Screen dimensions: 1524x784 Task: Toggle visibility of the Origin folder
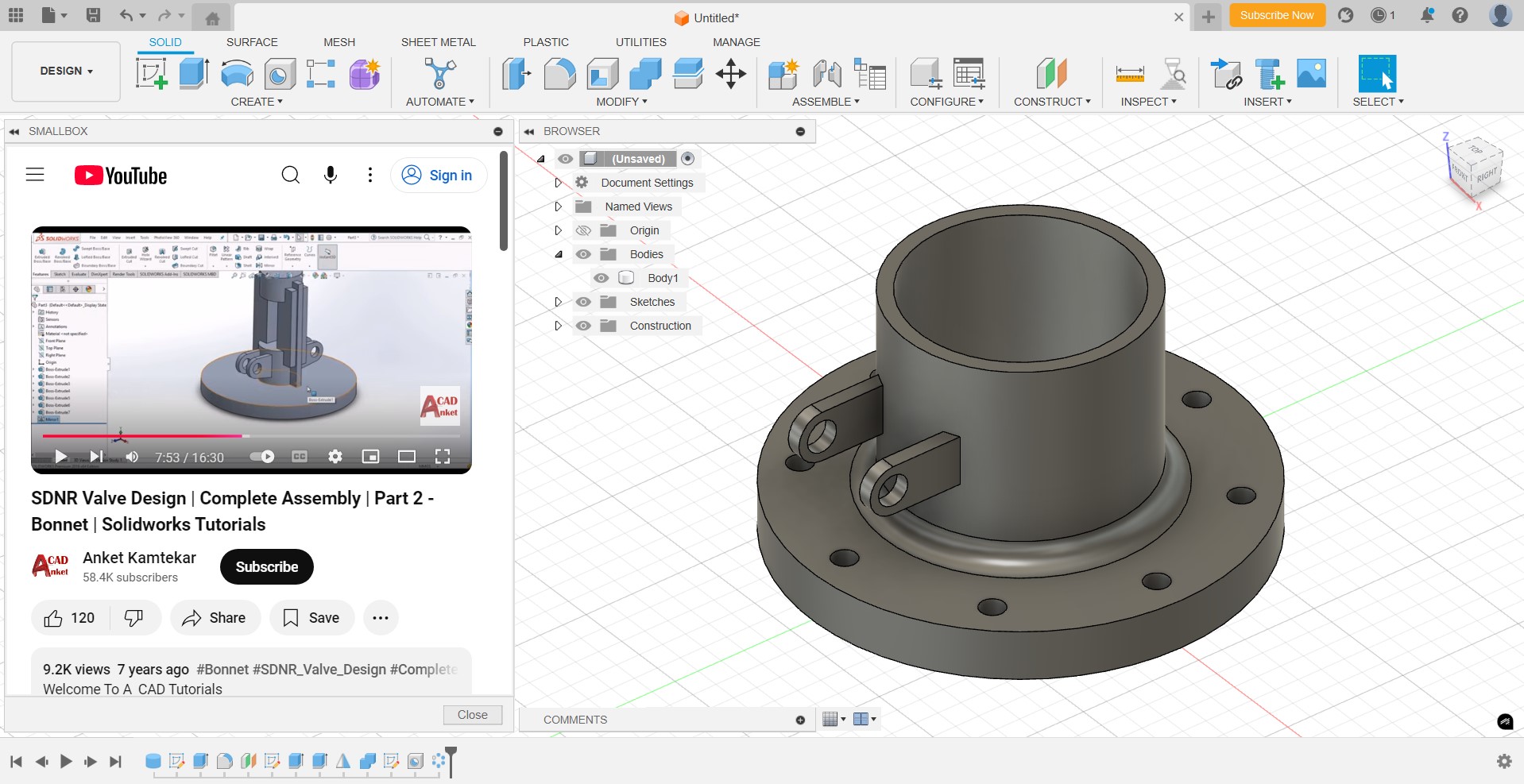click(583, 230)
